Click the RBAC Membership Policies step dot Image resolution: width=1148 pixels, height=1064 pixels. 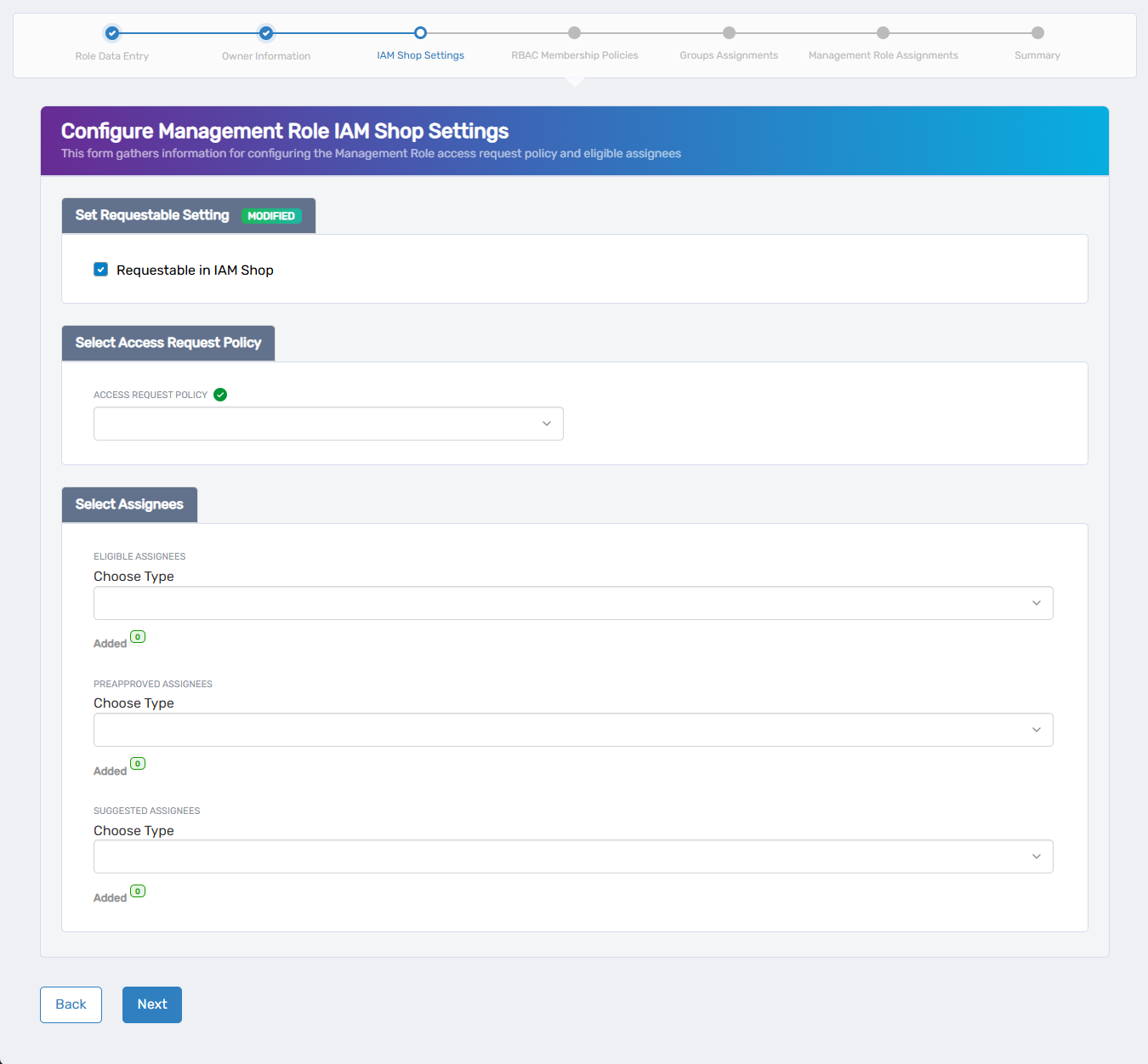pyautogui.click(x=575, y=33)
